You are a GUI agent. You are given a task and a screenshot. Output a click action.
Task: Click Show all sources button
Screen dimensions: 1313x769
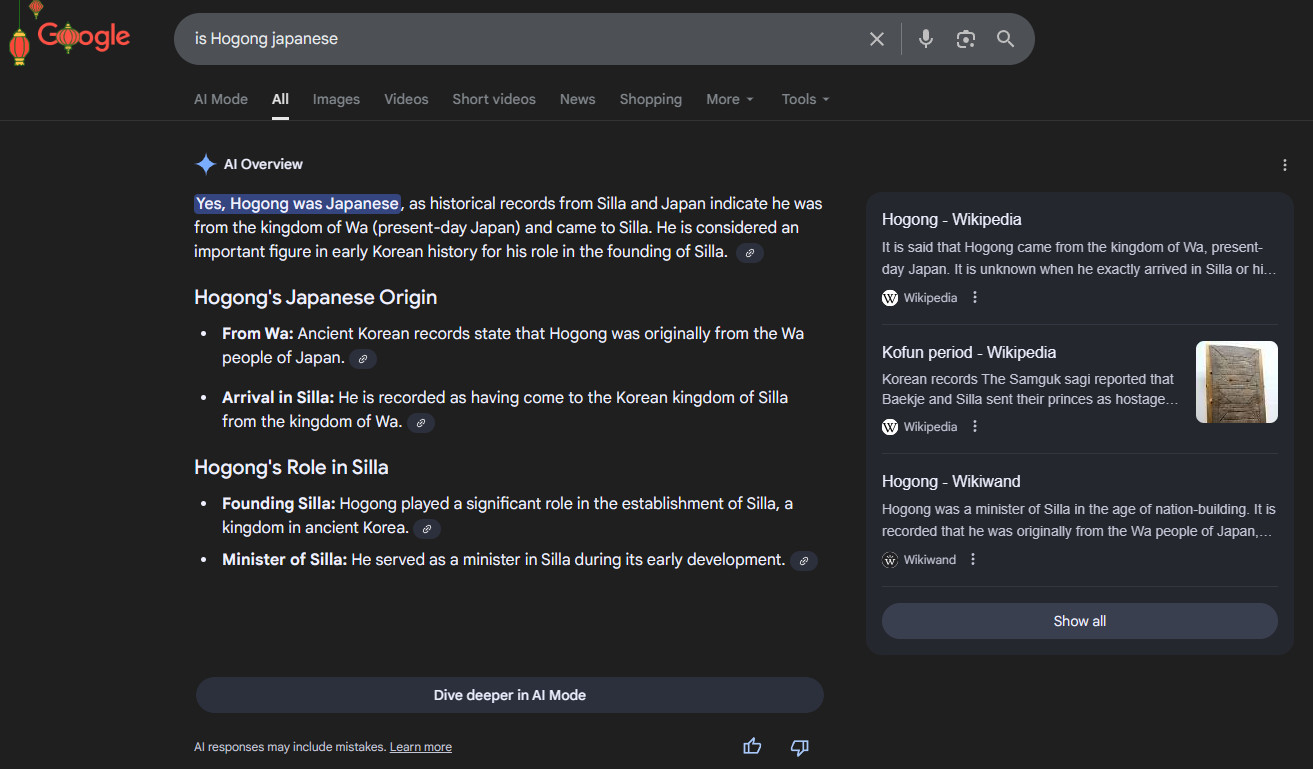point(1080,621)
